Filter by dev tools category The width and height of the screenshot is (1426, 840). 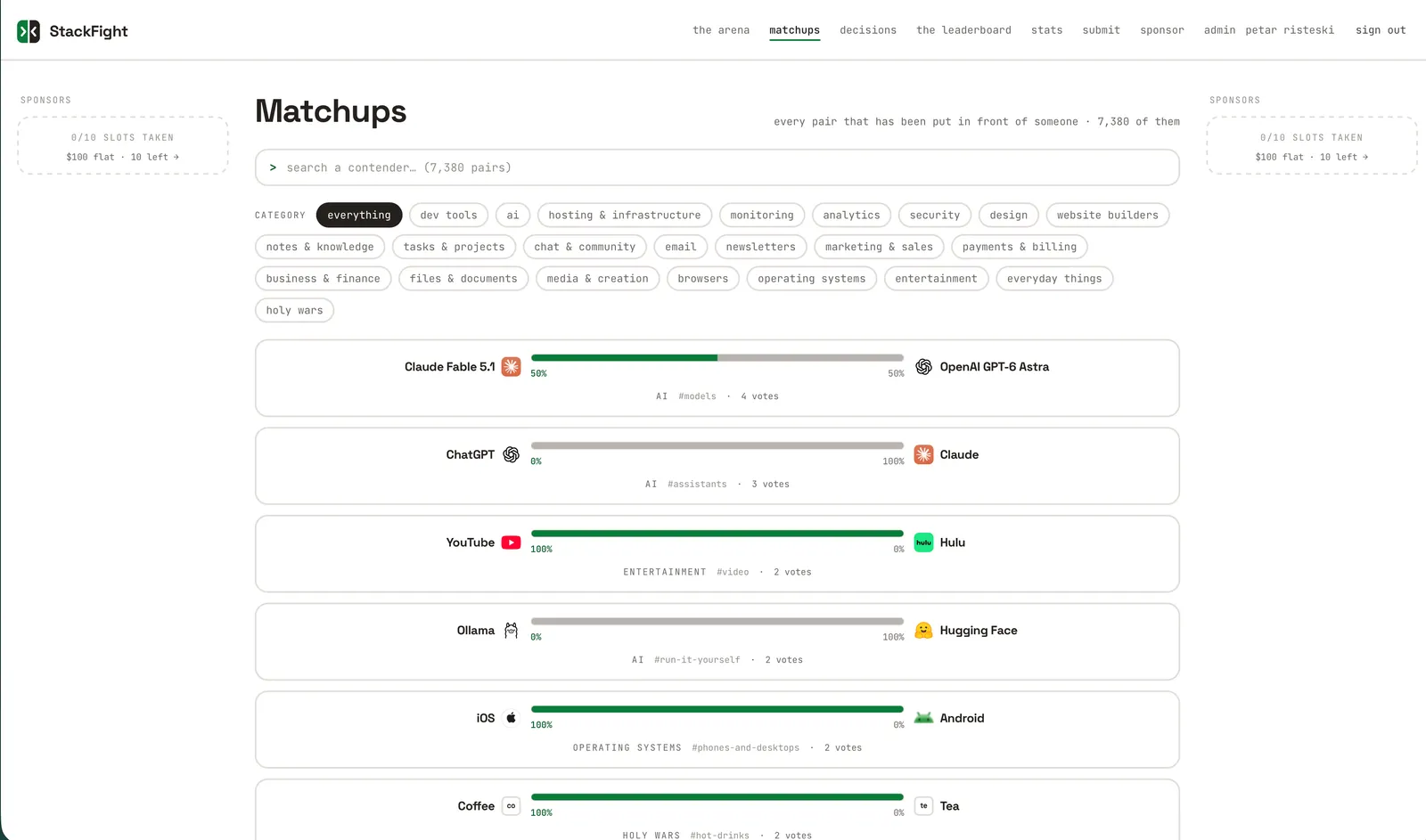click(448, 215)
